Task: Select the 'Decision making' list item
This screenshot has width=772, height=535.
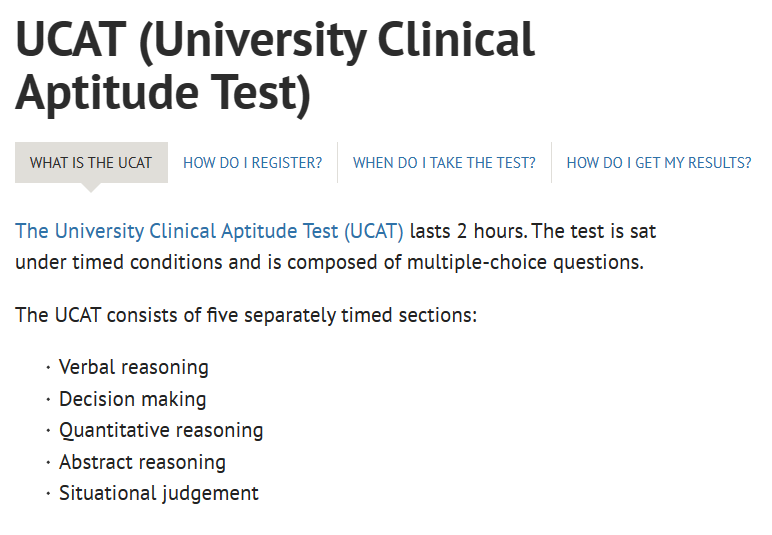Action: [132, 399]
